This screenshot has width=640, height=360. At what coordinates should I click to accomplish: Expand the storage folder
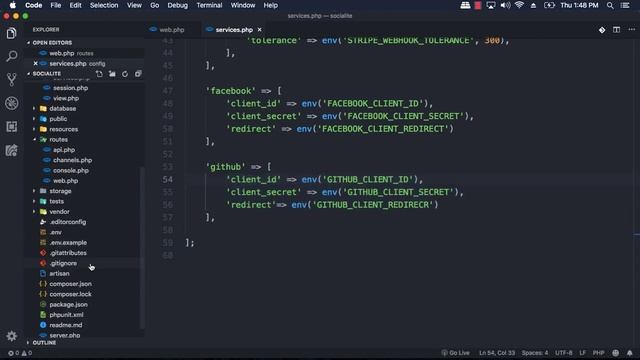60,191
